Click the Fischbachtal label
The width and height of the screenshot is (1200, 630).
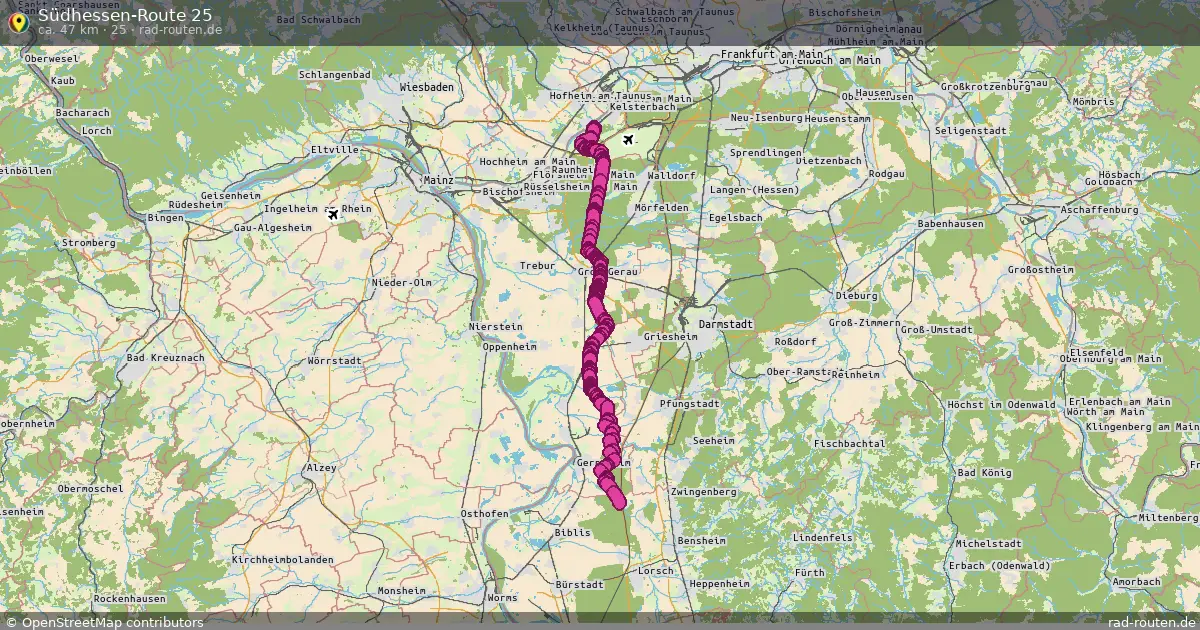tap(850, 442)
